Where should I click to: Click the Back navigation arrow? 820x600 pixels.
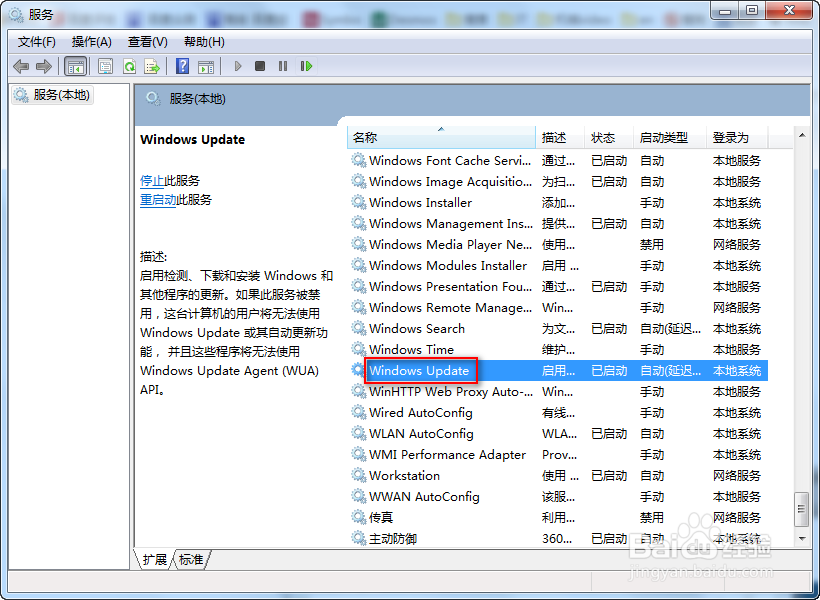(21, 67)
